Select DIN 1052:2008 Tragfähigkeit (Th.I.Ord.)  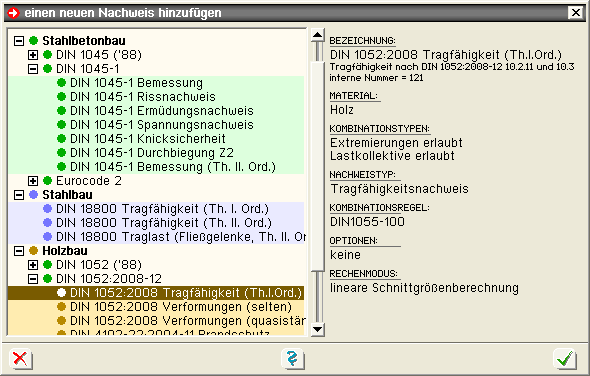[156, 293]
